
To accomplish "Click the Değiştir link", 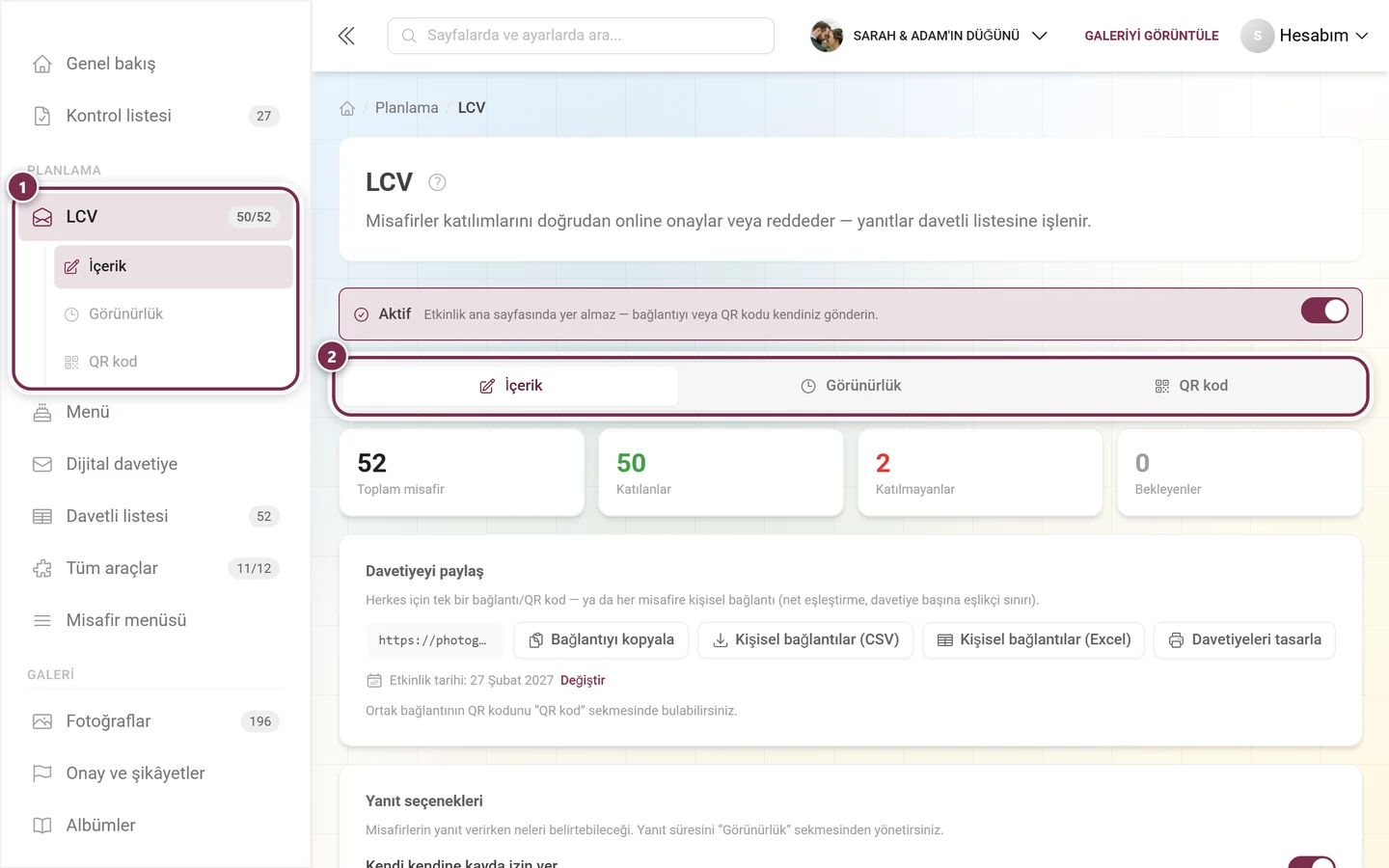I will click(x=583, y=681).
